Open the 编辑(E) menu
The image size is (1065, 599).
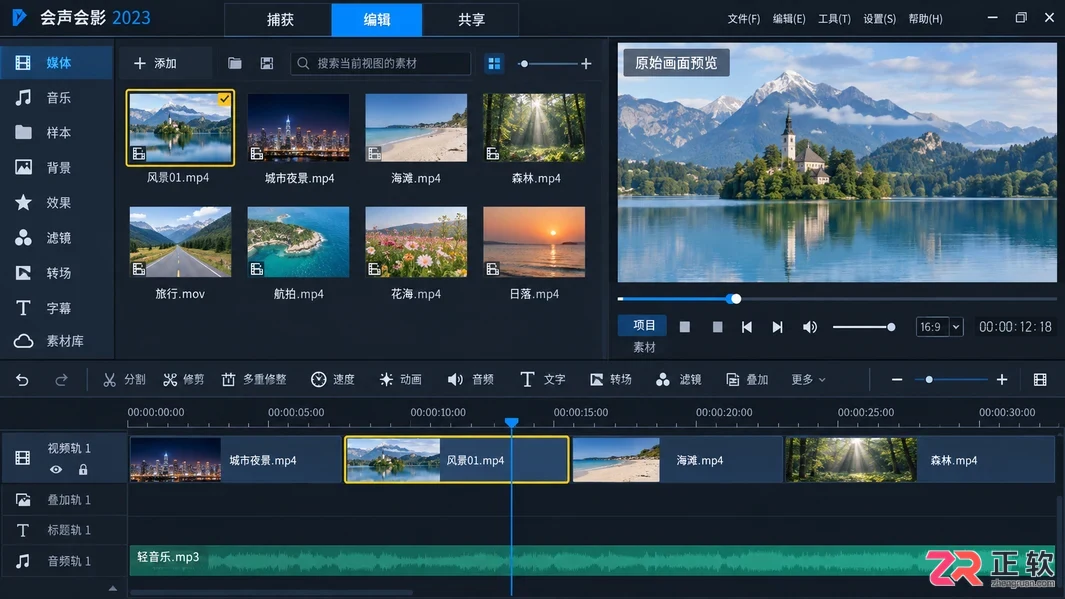point(789,19)
